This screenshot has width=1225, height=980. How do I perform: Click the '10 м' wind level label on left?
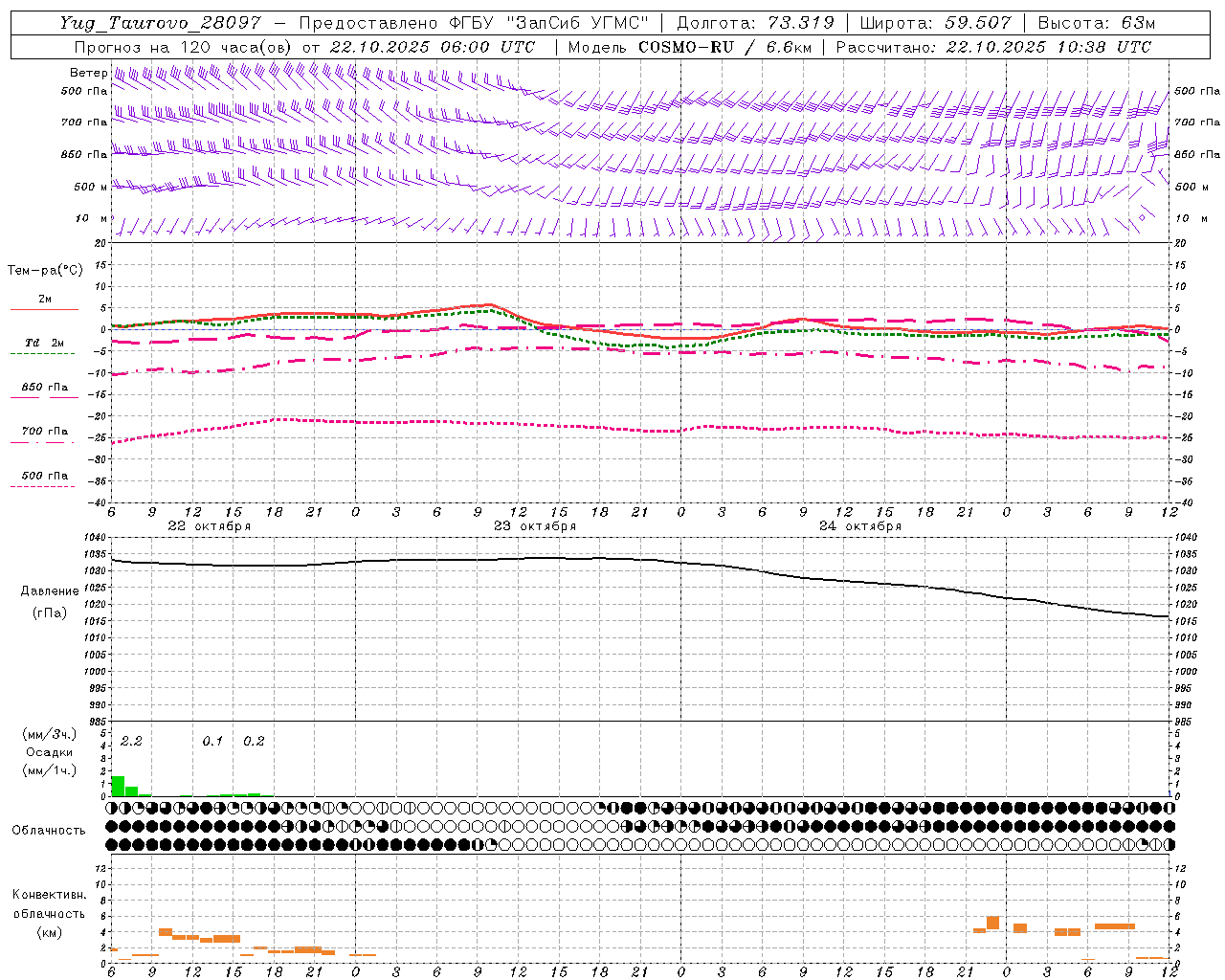pyautogui.click(x=92, y=219)
